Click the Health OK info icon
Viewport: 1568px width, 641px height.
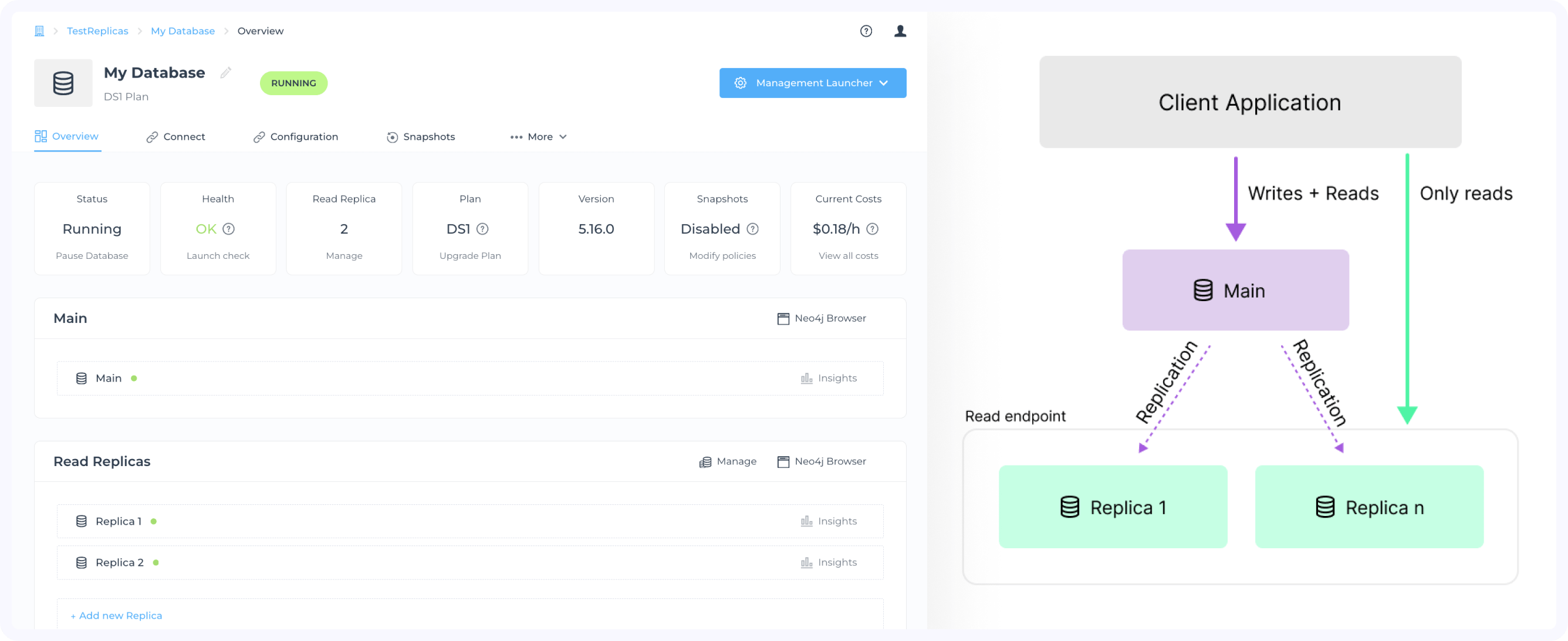(229, 229)
